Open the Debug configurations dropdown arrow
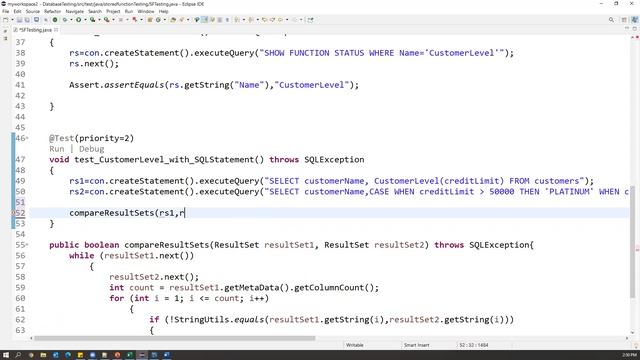 [71, 20]
